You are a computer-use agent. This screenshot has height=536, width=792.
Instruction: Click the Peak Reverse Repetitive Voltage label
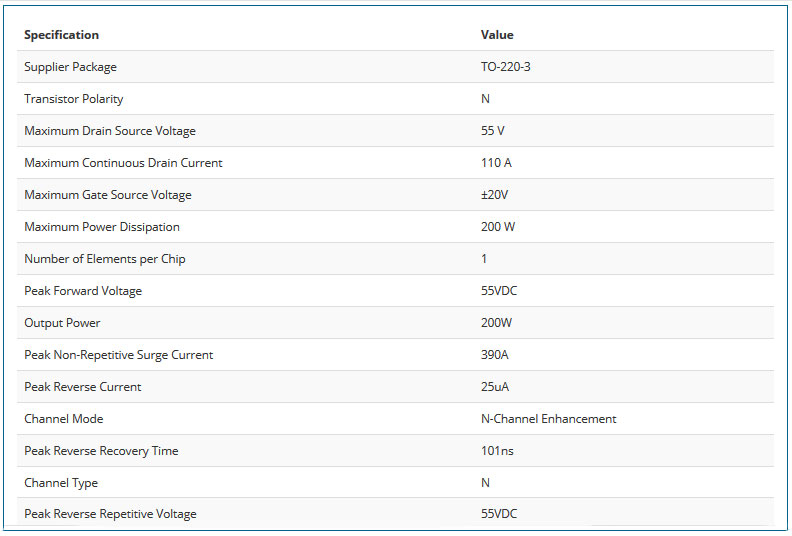point(110,514)
